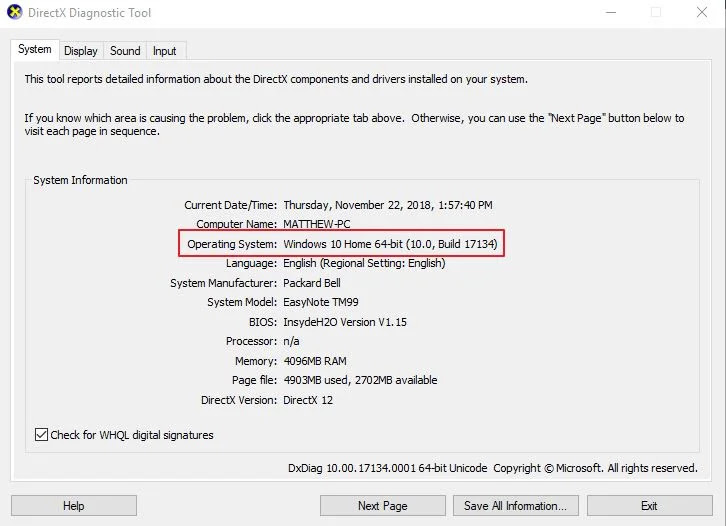Click the System Manufacturer label

point(223,283)
